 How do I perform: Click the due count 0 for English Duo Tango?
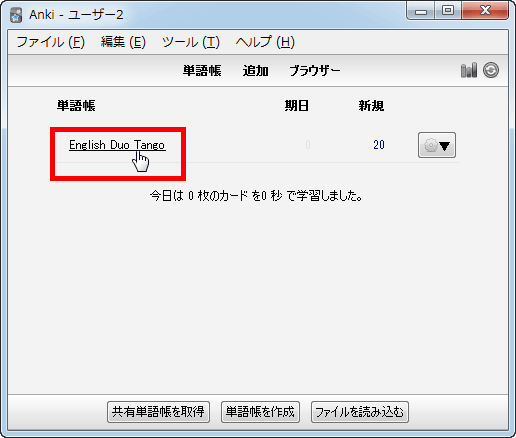pyautogui.click(x=308, y=145)
